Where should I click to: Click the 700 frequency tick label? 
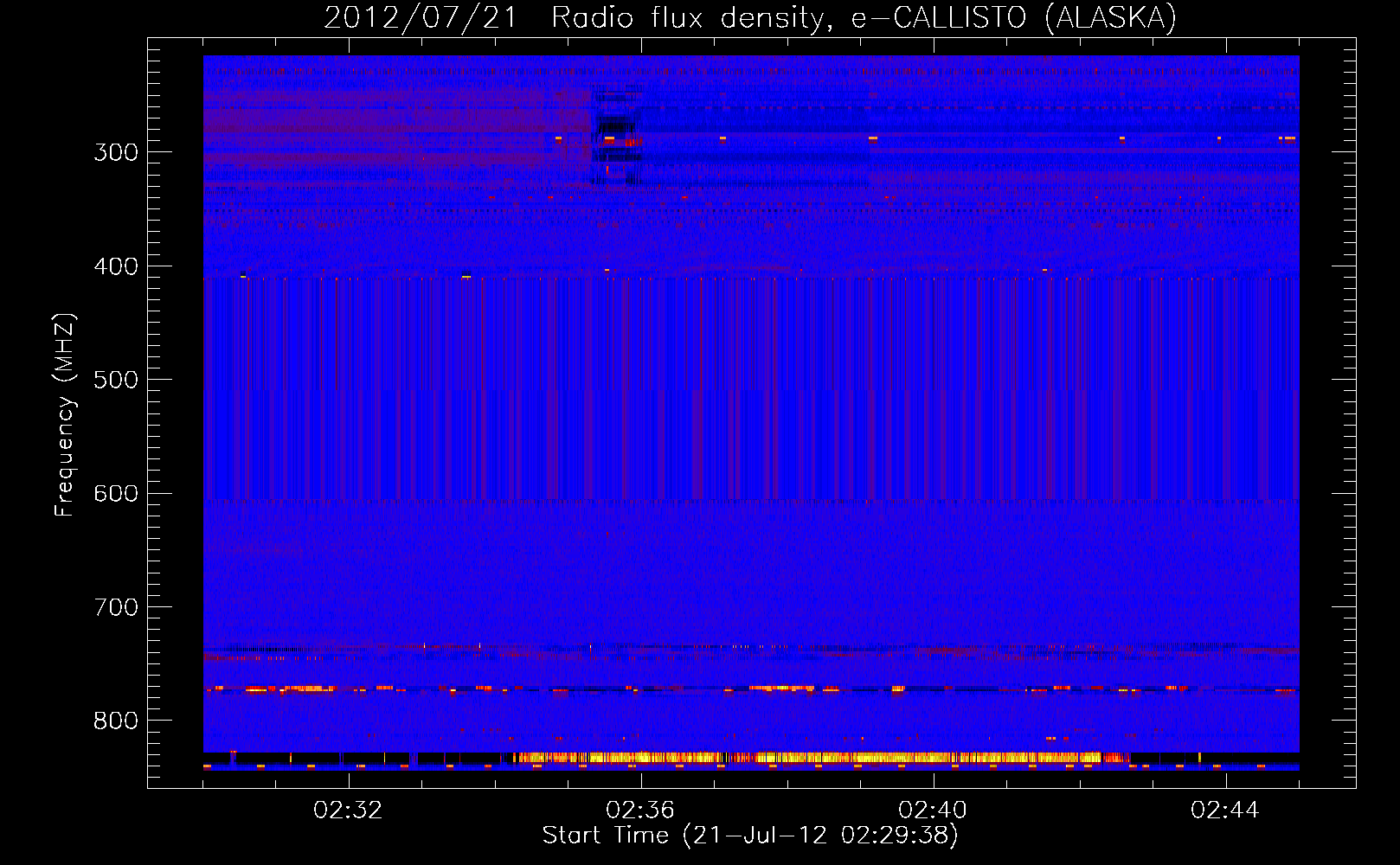pos(116,607)
